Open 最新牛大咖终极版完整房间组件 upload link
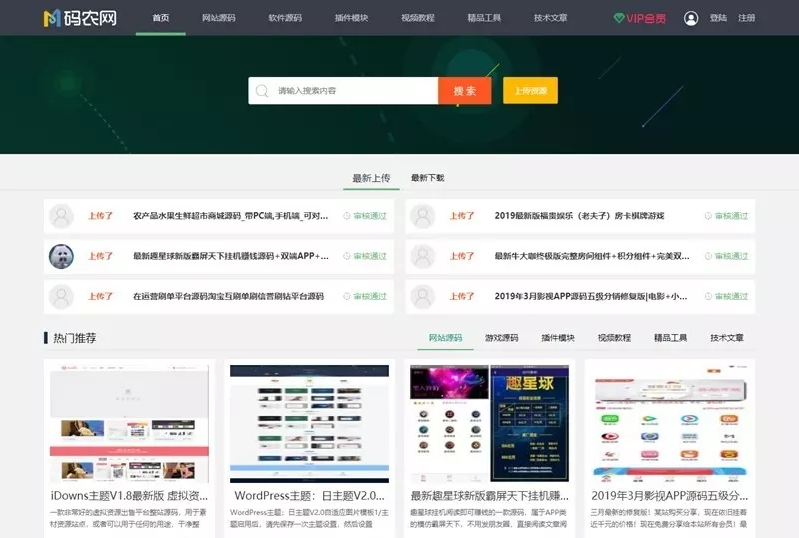Viewport: 799px width, 538px height. (x=591, y=256)
